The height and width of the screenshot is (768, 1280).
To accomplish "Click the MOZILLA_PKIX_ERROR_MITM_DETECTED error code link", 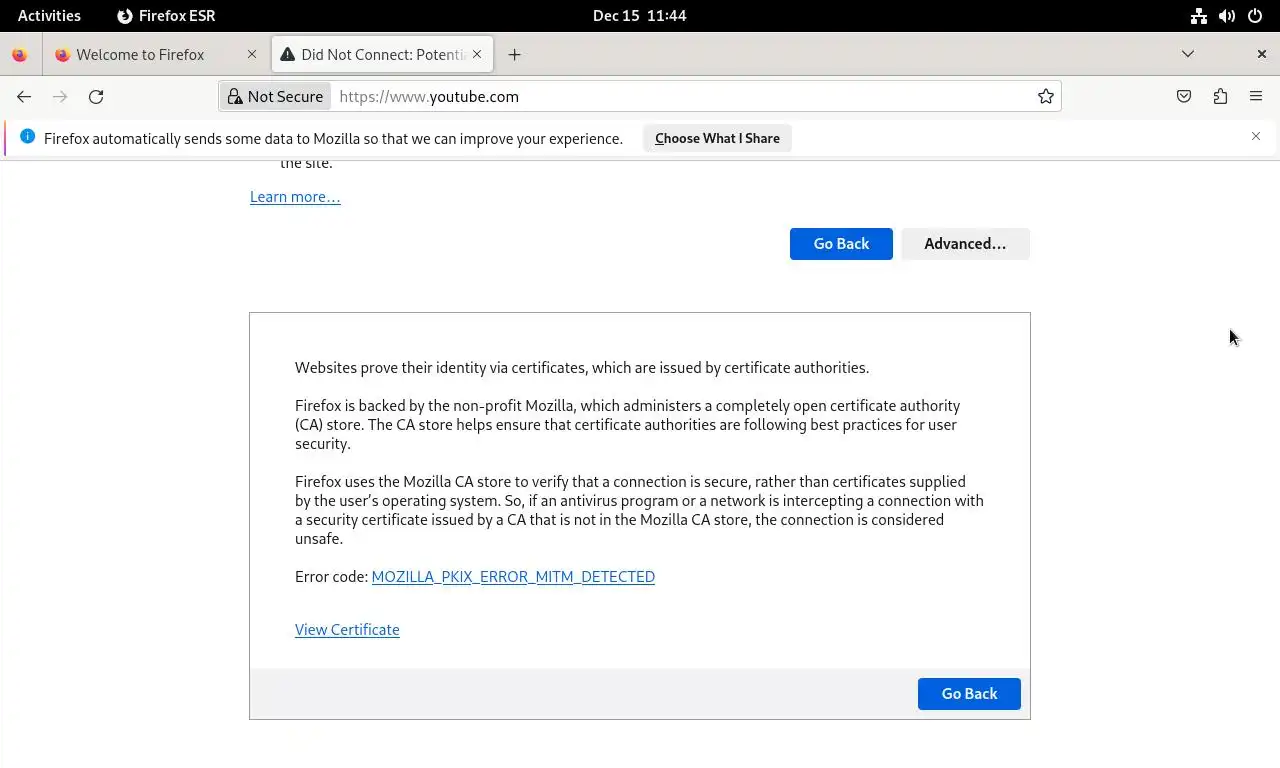I will tap(513, 577).
